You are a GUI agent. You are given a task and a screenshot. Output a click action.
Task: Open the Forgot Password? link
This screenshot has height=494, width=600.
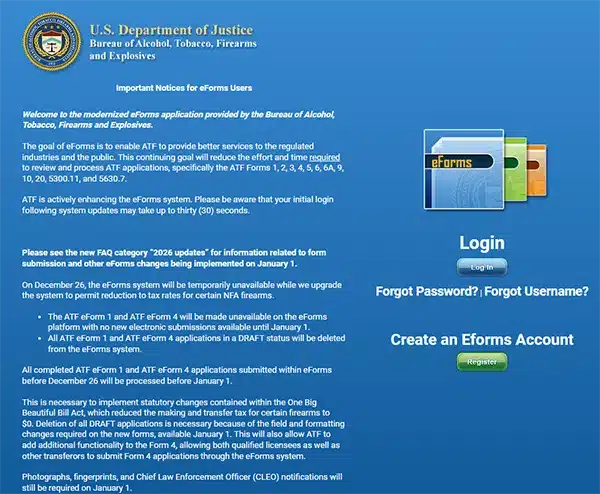(x=426, y=291)
